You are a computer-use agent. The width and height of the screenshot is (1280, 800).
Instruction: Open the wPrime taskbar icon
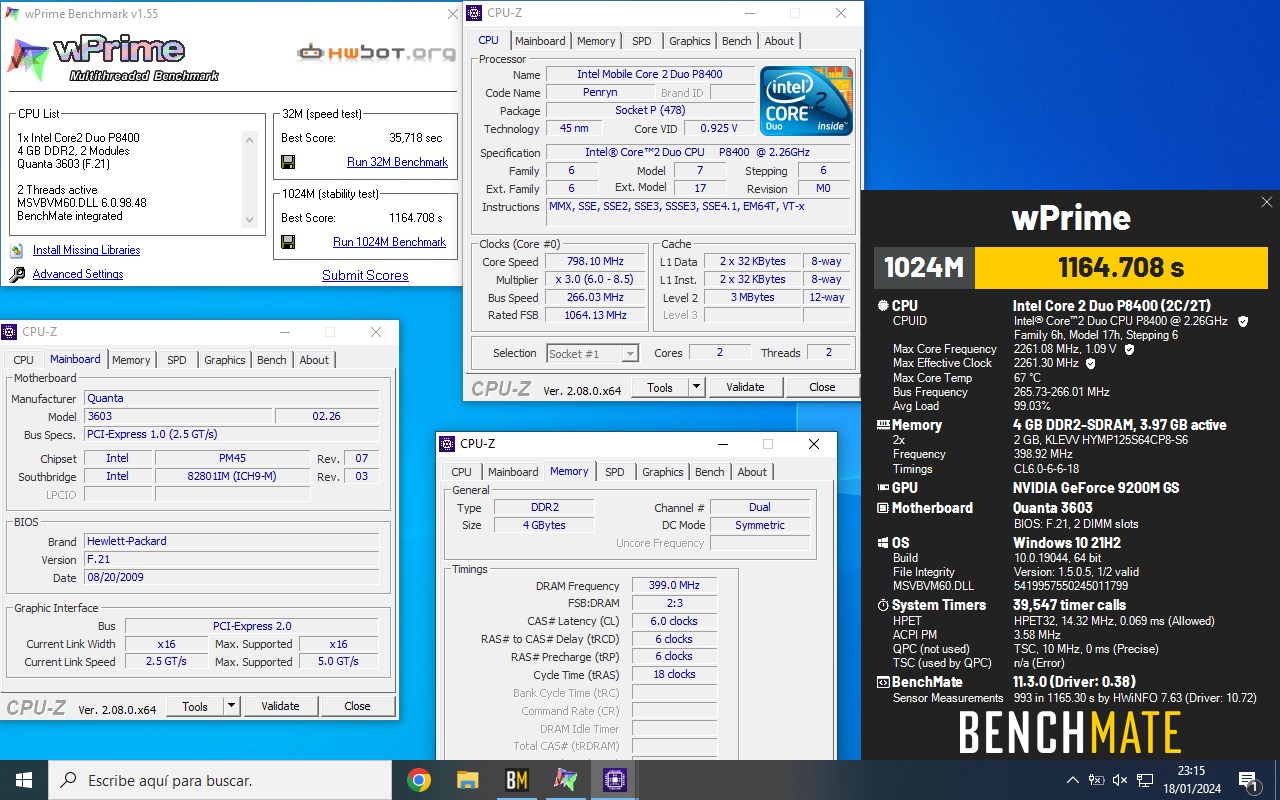click(565, 780)
